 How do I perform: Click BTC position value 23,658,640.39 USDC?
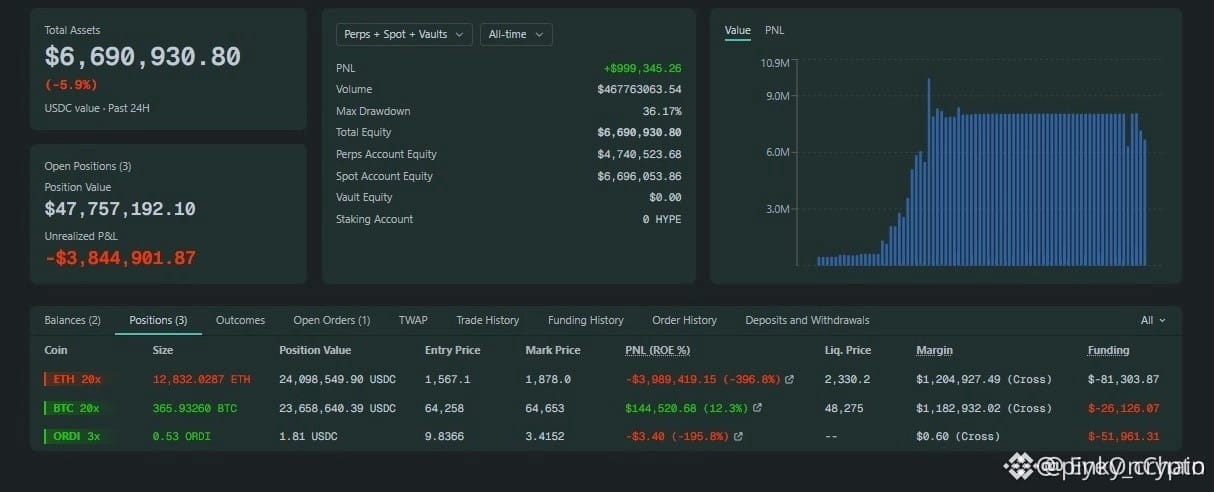click(x=337, y=408)
